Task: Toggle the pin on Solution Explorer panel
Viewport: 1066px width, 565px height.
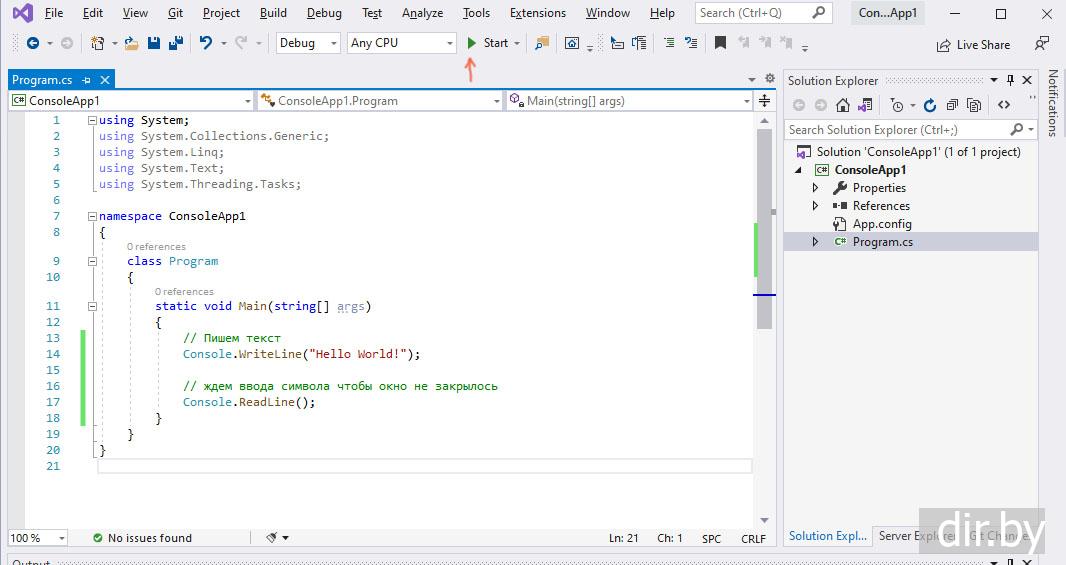Action: coord(1010,80)
